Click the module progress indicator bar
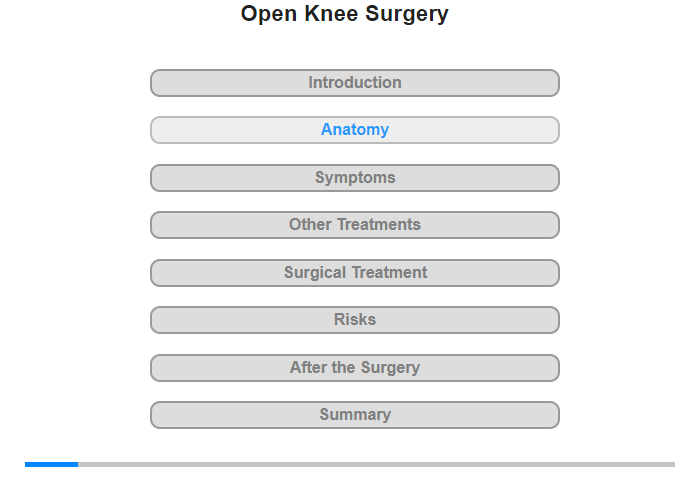This screenshot has width=700, height=480. [x=350, y=464]
